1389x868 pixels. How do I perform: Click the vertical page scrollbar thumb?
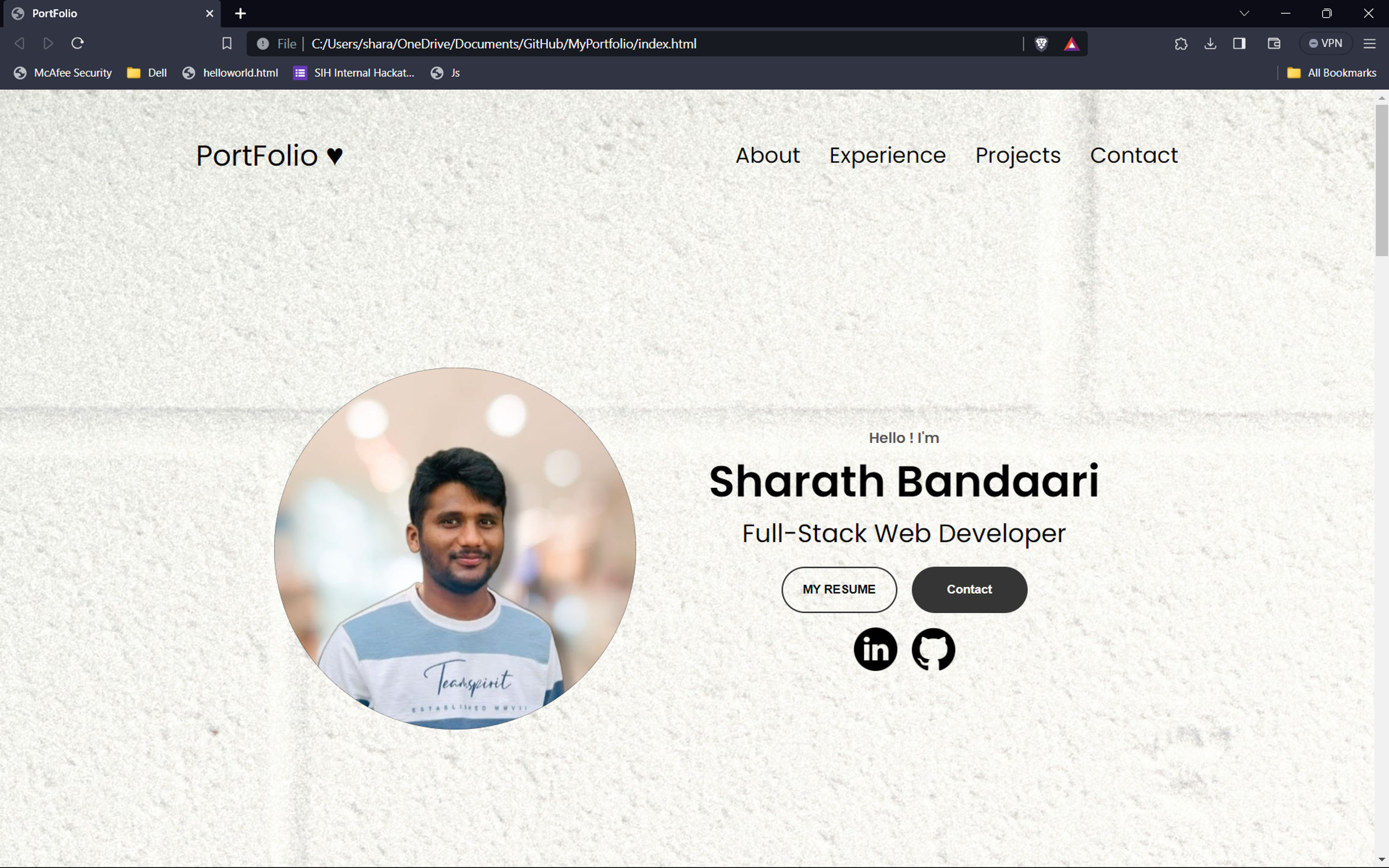[x=1381, y=180]
